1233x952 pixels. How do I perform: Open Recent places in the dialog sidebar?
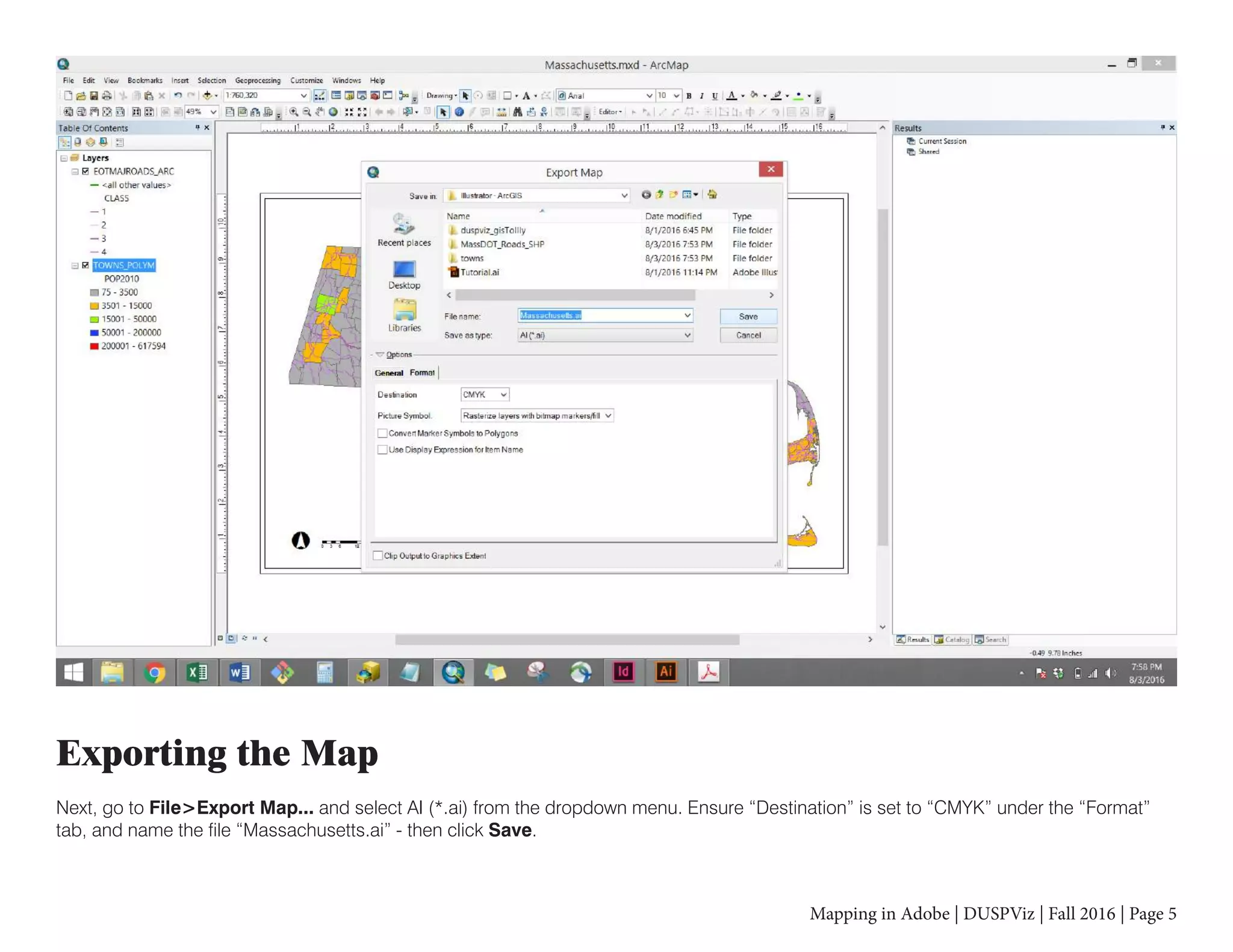[x=404, y=230]
